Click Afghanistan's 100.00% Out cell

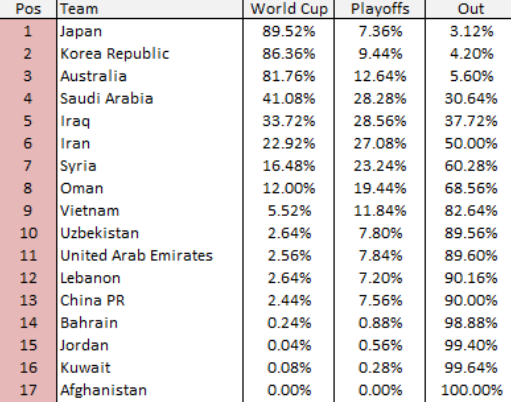(468, 390)
